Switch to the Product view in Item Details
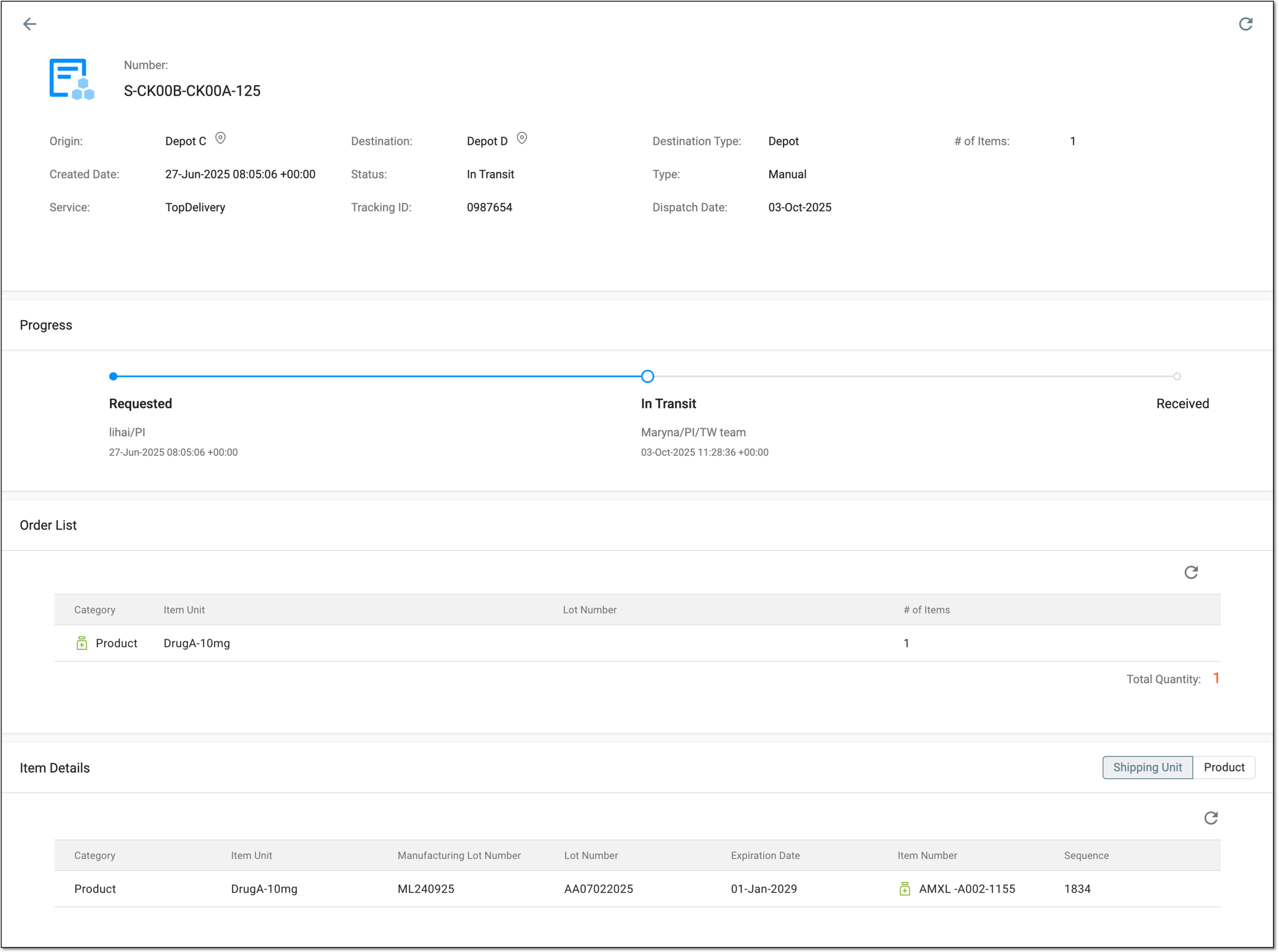Image resolution: width=1278 pixels, height=952 pixels. [1224, 767]
